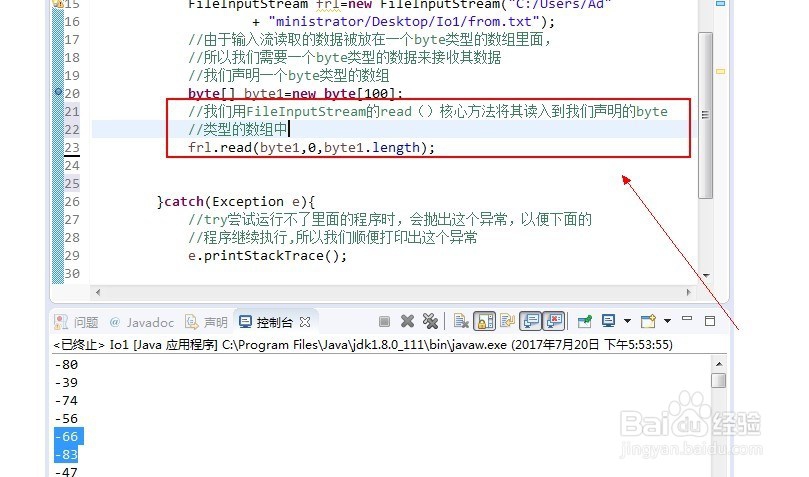Click line number 23 in the gutter
Image resolution: width=809 pixels, height=477 pixels.
pyautogui.click(x=72, y=148)
